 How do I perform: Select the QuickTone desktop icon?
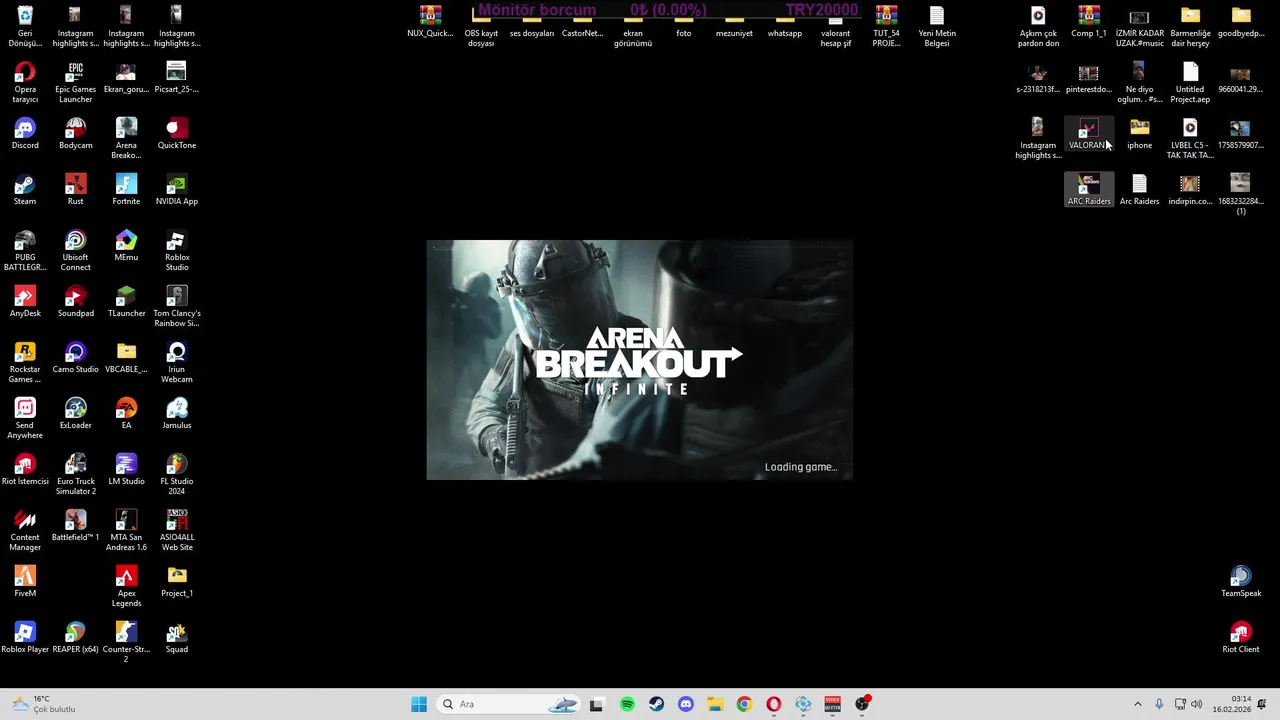[177, 133]
